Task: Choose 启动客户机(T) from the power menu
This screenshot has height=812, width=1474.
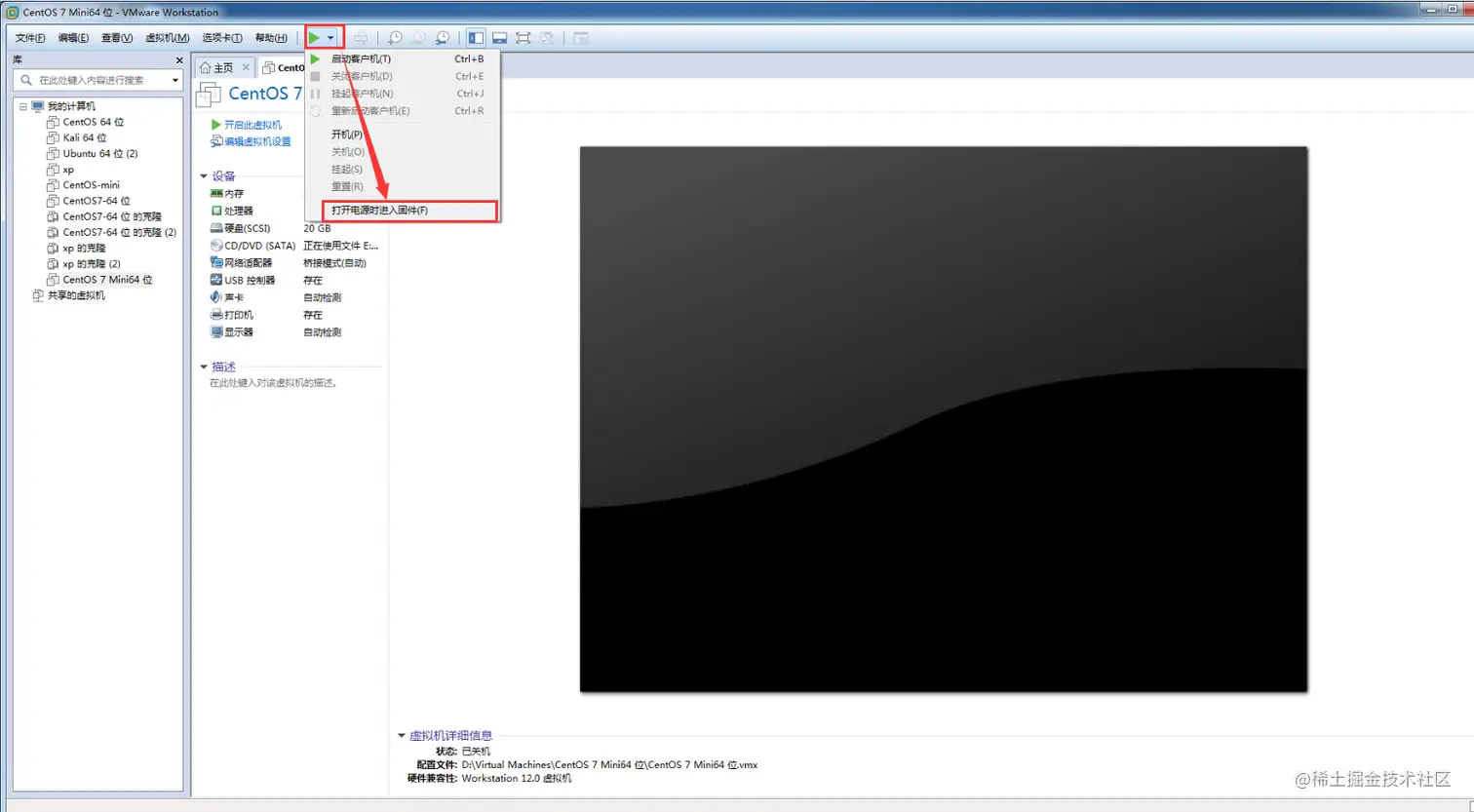Action: click(x=402, y=58)
